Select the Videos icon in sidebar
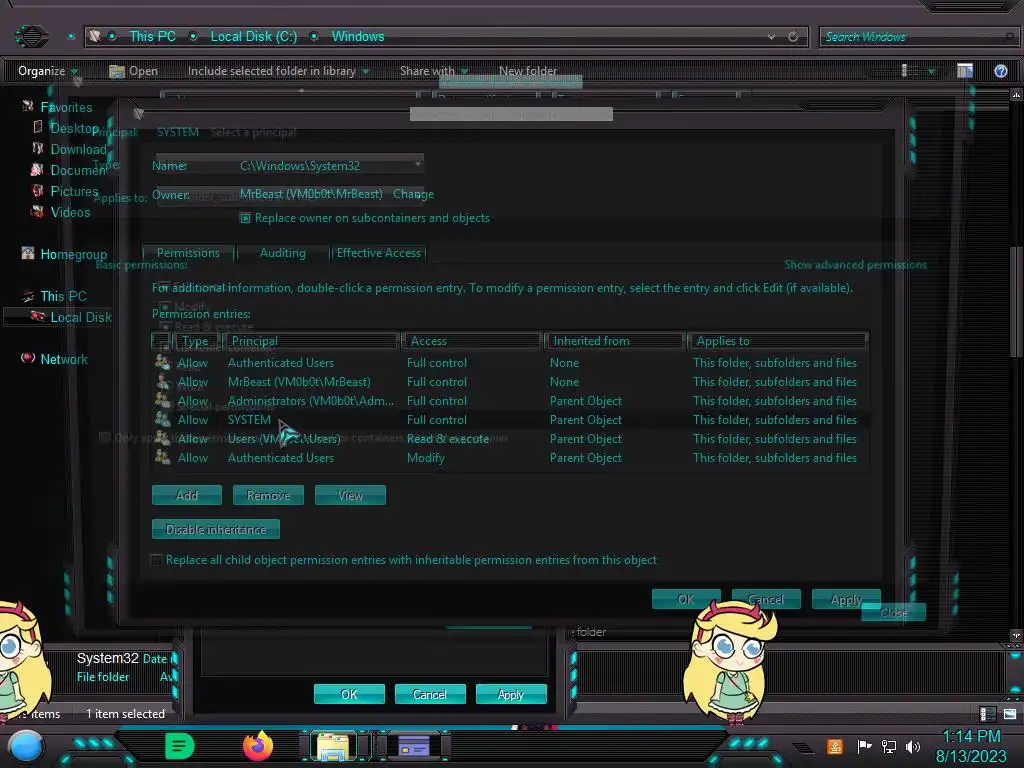The width and height of the screenshot is (1024, 768). [38, 212]
